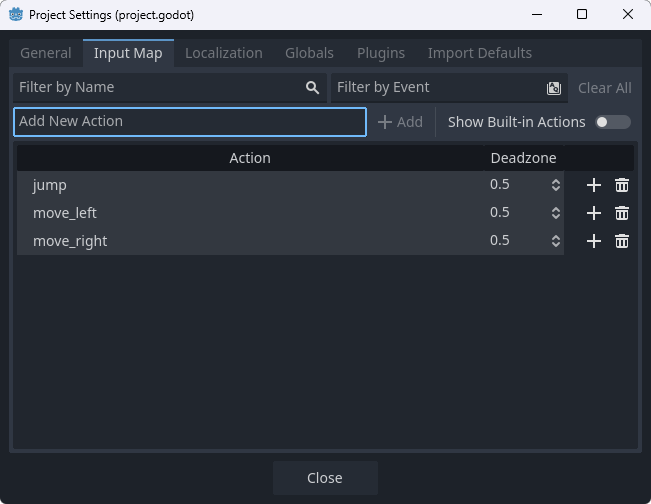Switch to the General tab

pyautogui.click(x=46, y=53)
